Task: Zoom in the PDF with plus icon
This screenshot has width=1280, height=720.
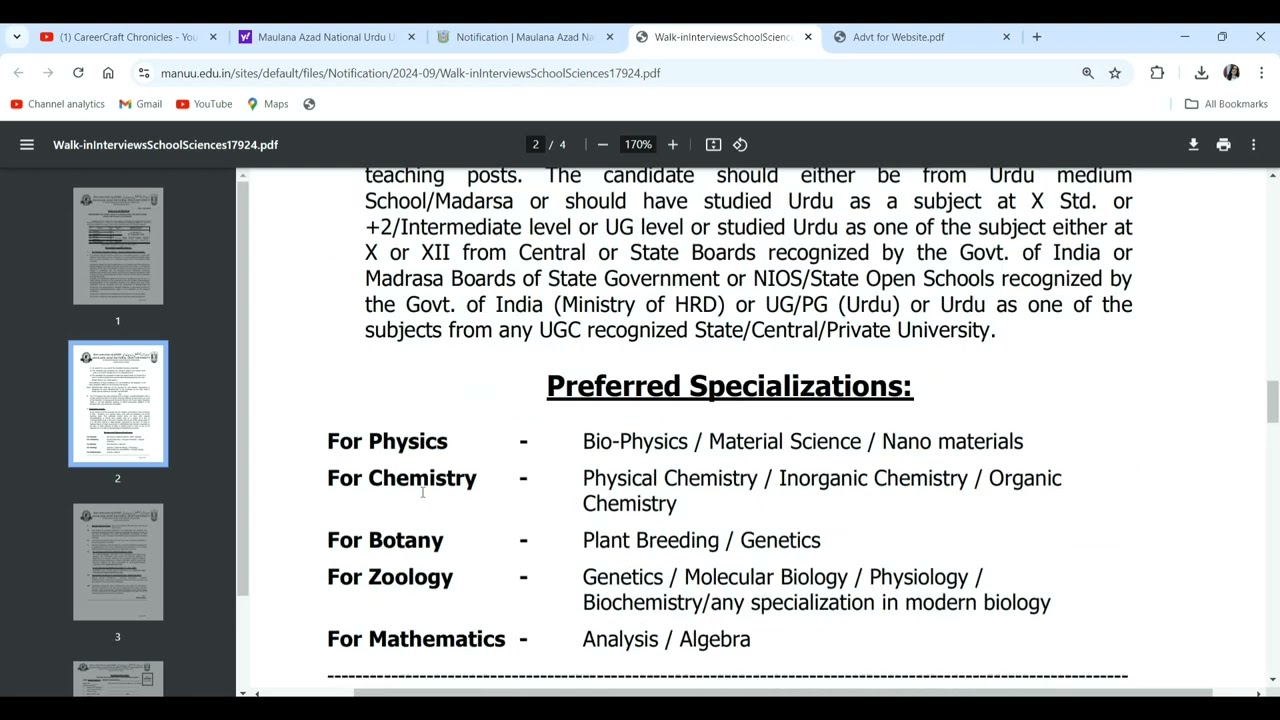Action: click(x=673, y=145)
